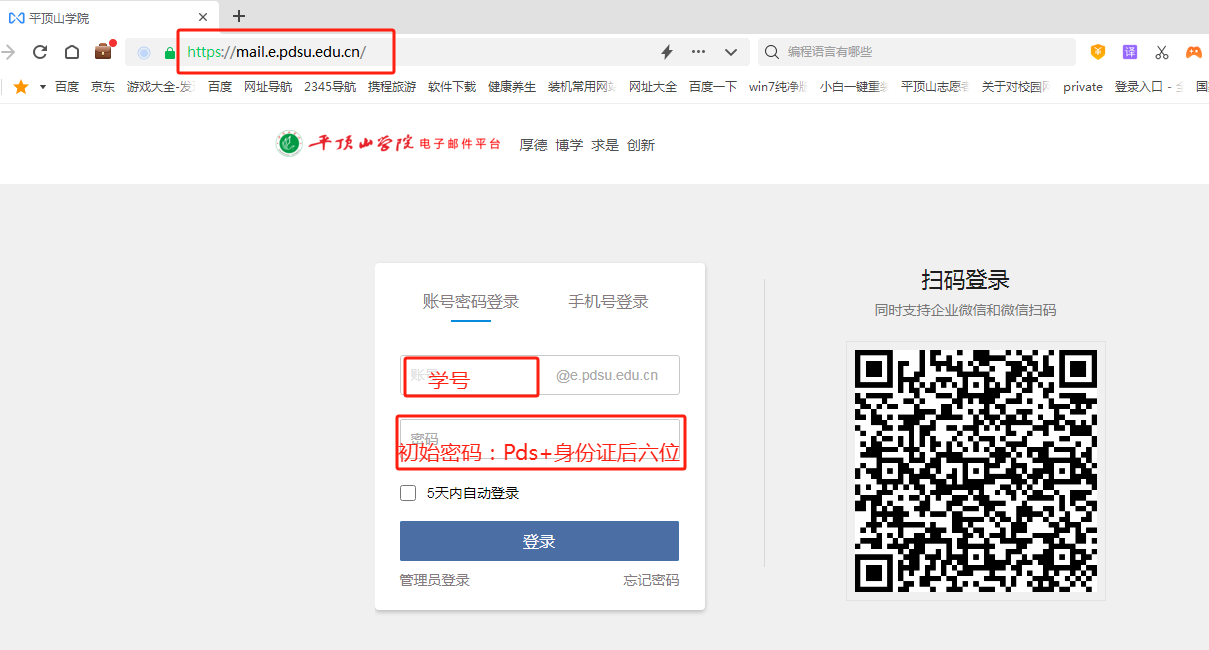1209x650 pixels.
Task: Click the search magnifier icon
Action: coord(772,52)
